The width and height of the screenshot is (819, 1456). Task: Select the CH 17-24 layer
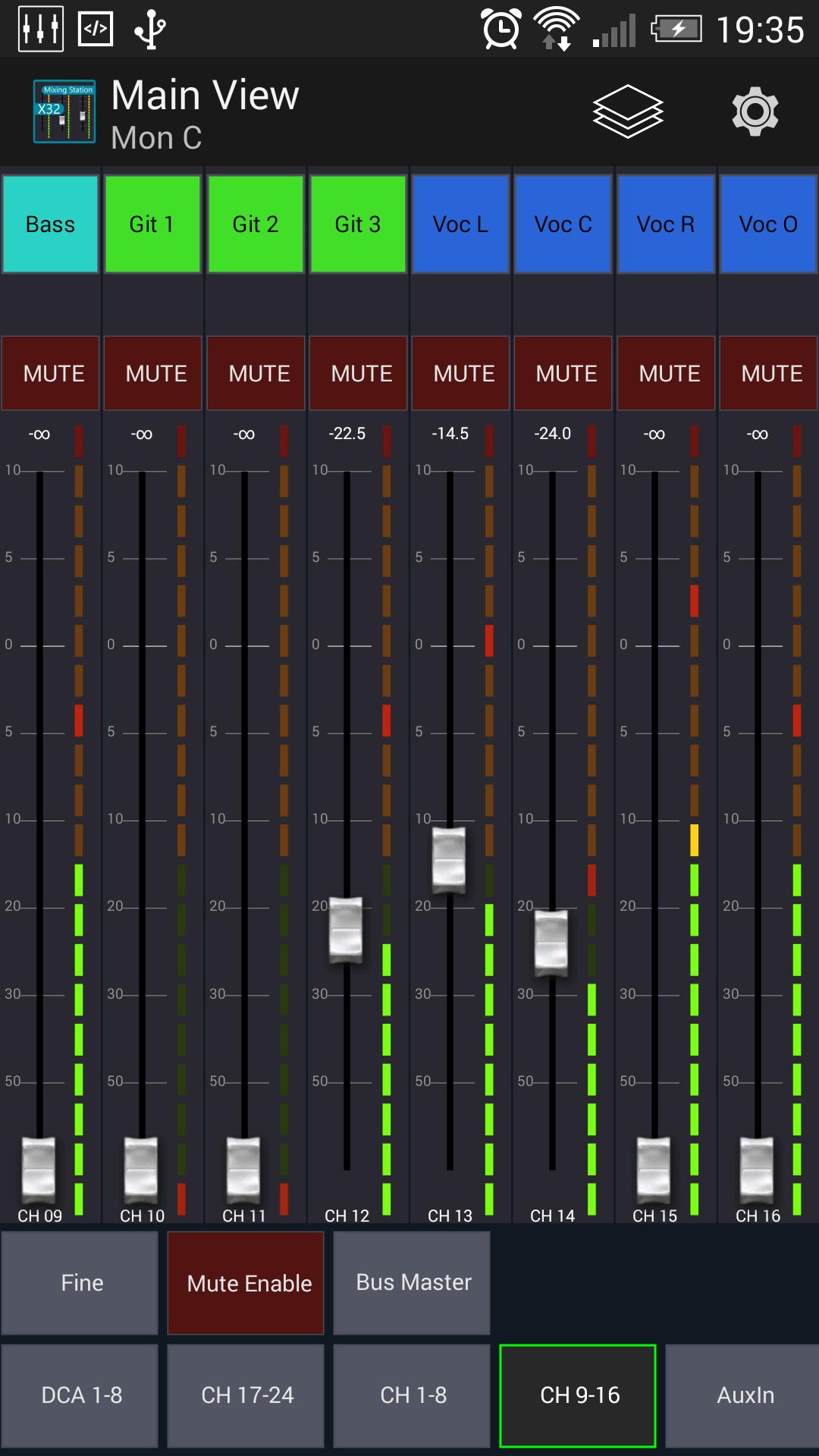[x=246, y=1395]
